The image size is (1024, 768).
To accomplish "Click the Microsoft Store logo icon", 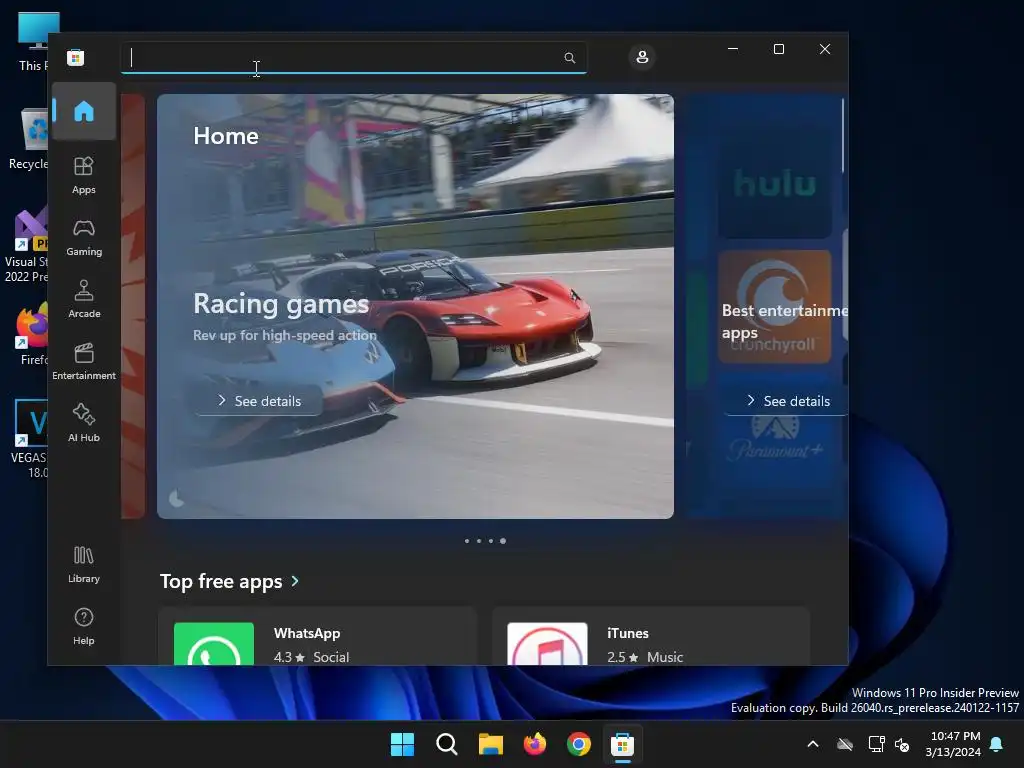I will click(76, 57).
